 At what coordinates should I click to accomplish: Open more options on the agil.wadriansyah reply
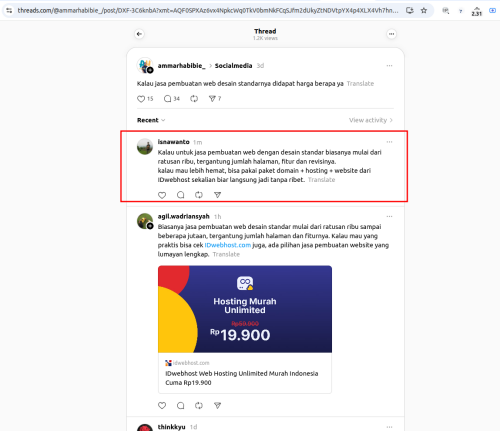[x=389, y=217]
